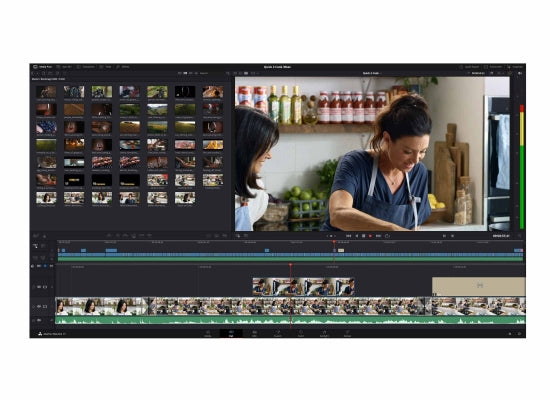Click the Place On Top edit icon

coord(141,236)
